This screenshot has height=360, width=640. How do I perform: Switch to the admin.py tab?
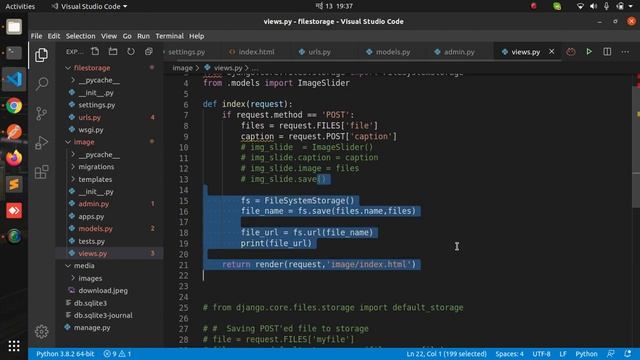point(459,52)
